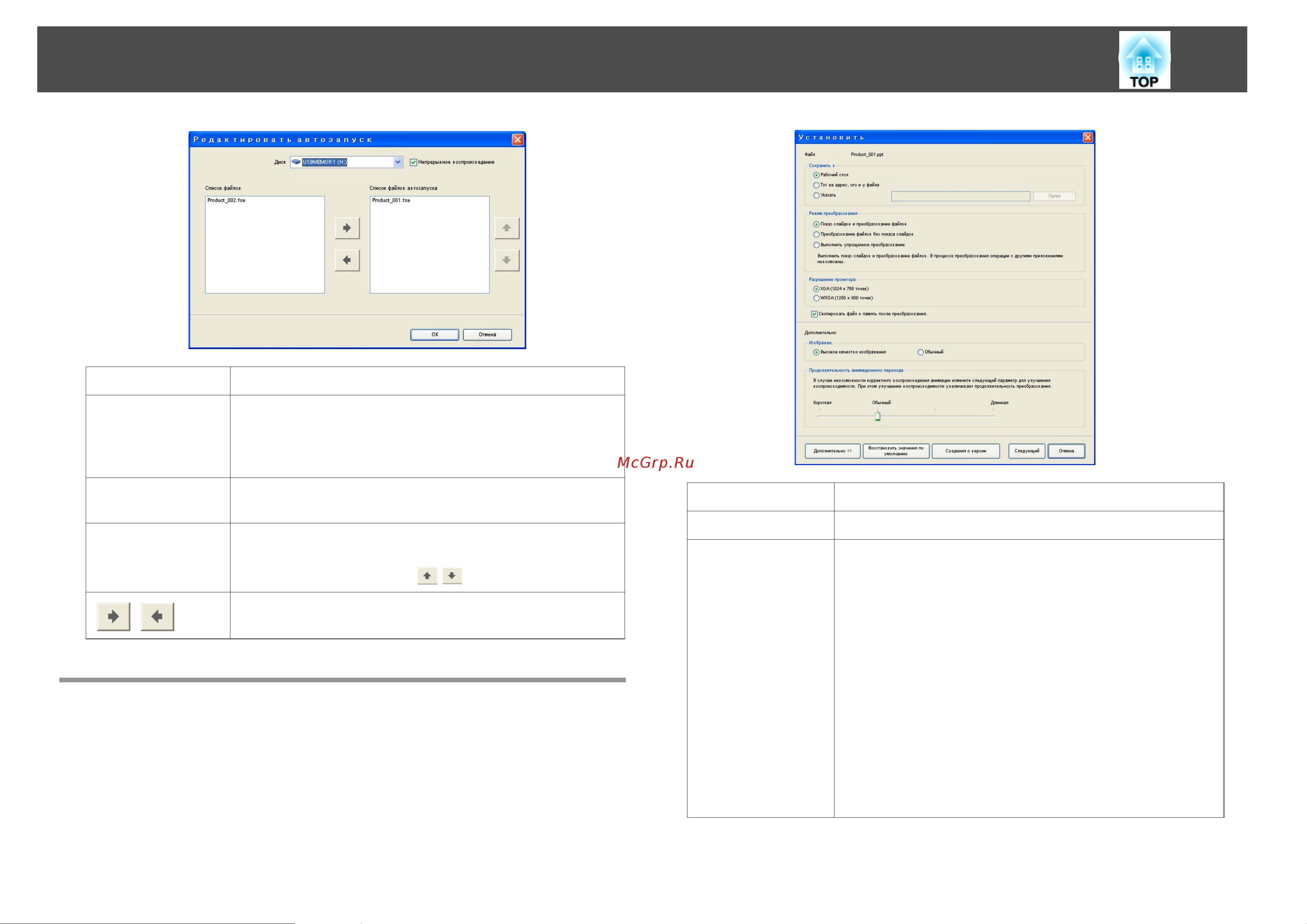
Task: Click the animation transition duration slider thumb
Action: pyautogui.click(x=878, y=417)
